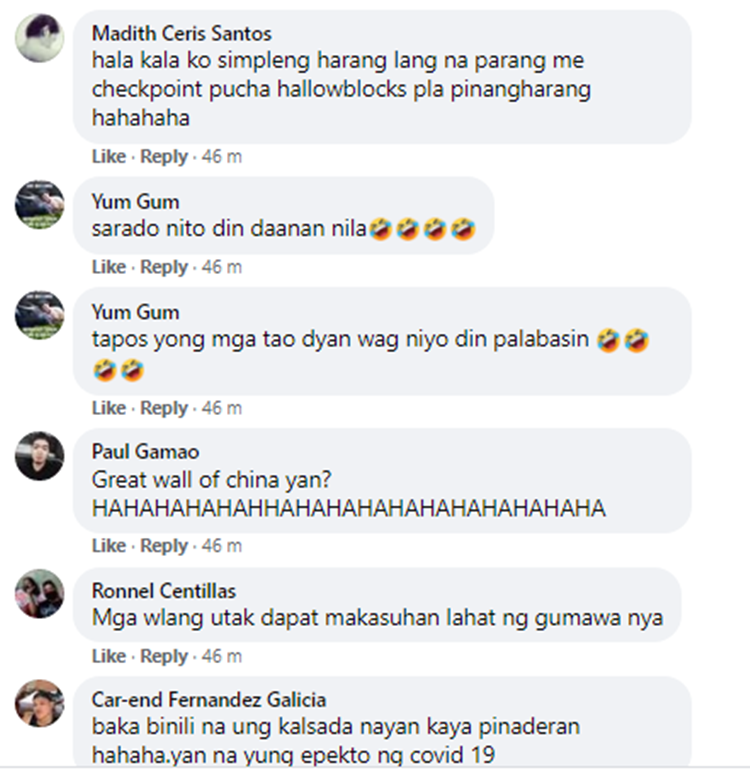Like Ronnel Centillas' comment
750x770 pixels.
109,656
